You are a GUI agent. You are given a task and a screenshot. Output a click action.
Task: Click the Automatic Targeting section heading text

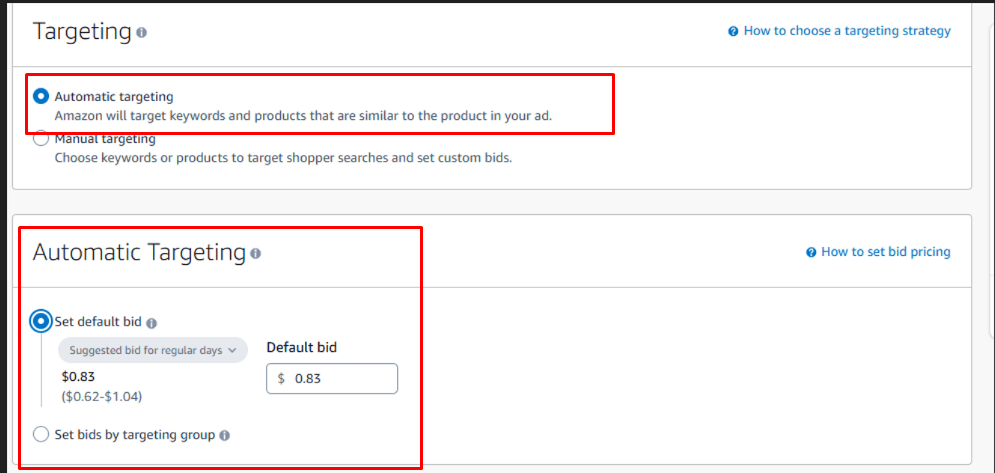[x=139, y=252]
